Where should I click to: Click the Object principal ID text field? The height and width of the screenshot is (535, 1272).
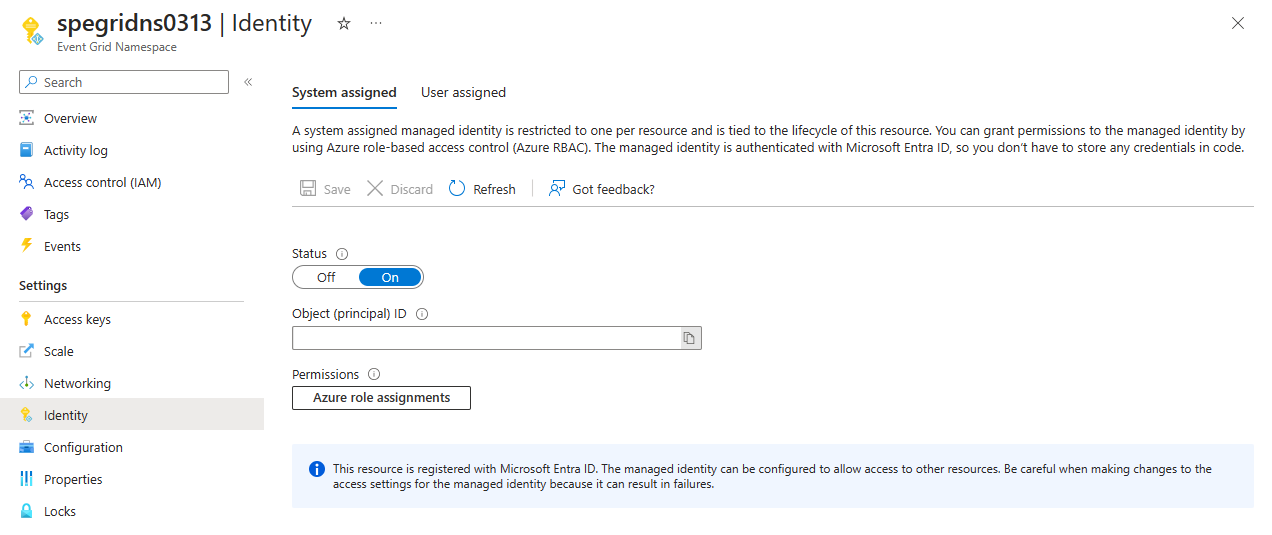(486, 339)
